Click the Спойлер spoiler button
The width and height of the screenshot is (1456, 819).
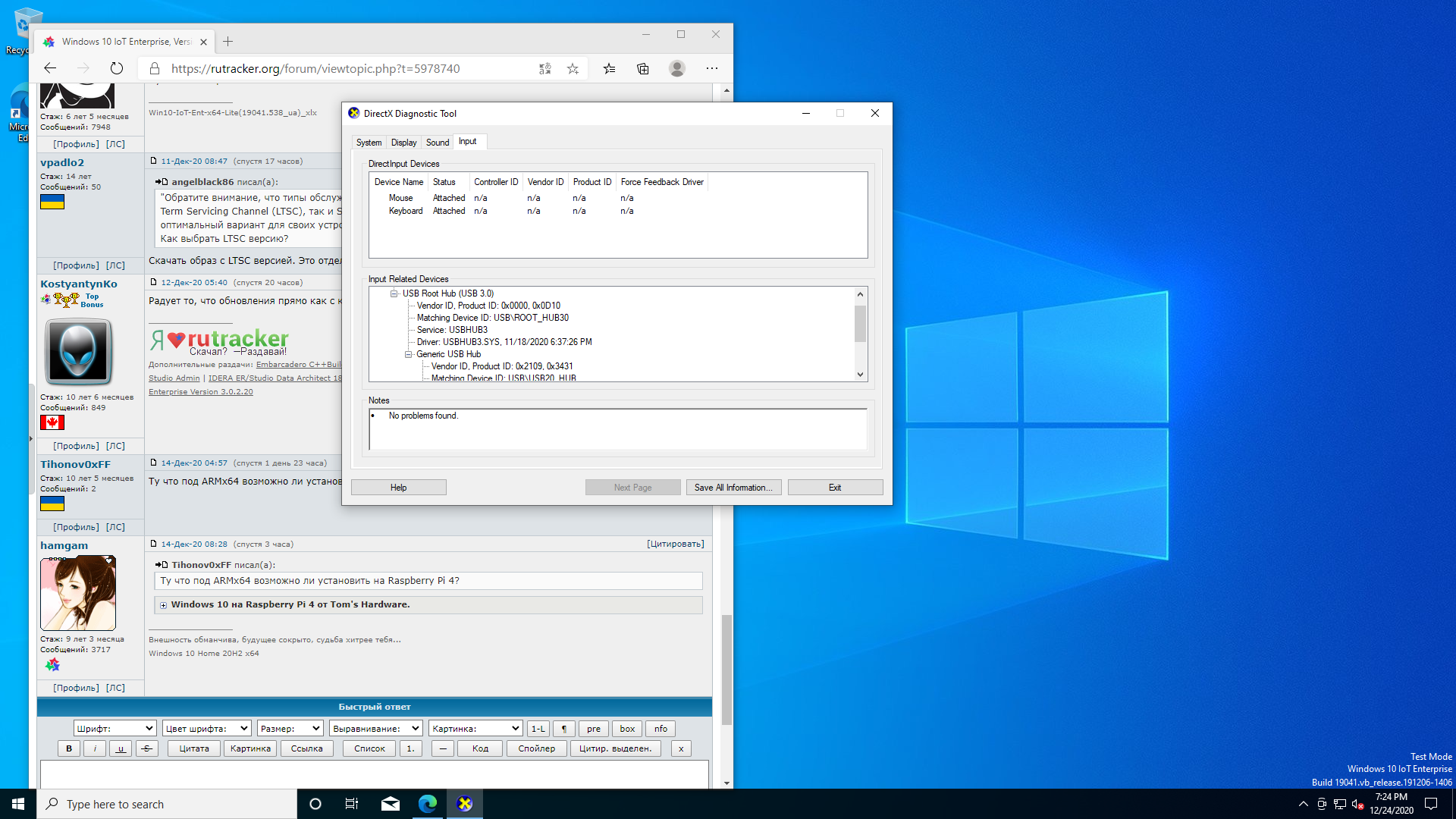[x=537, y=748]
